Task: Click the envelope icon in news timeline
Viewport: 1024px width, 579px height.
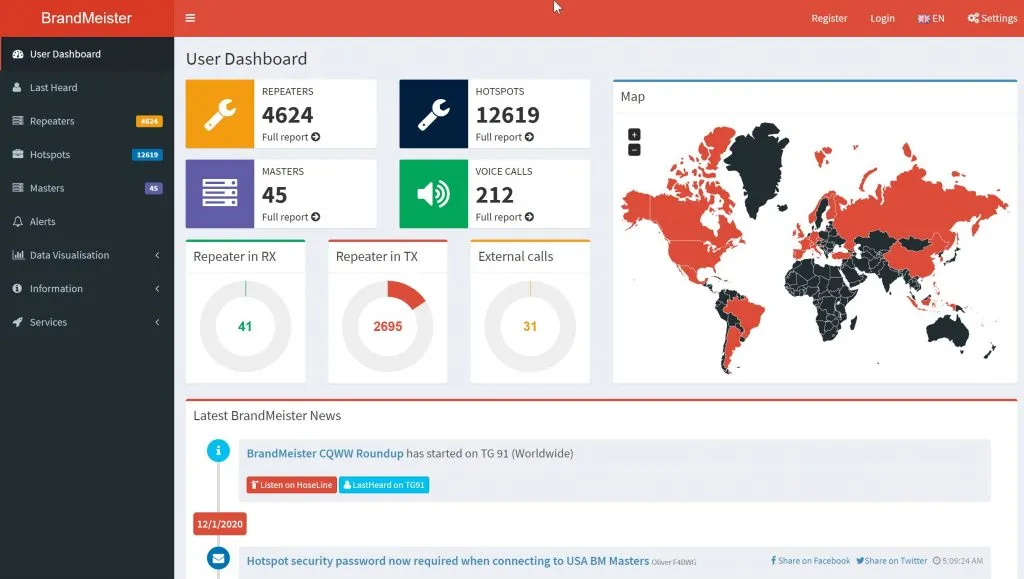Action: pyautogui.click(x=218, y=558)
